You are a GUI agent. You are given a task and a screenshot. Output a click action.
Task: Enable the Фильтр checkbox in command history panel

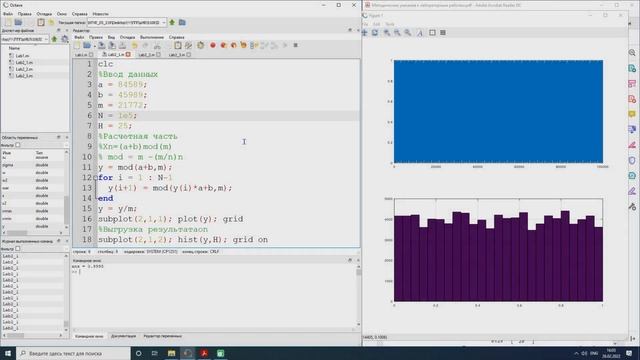tap(18, 249)
